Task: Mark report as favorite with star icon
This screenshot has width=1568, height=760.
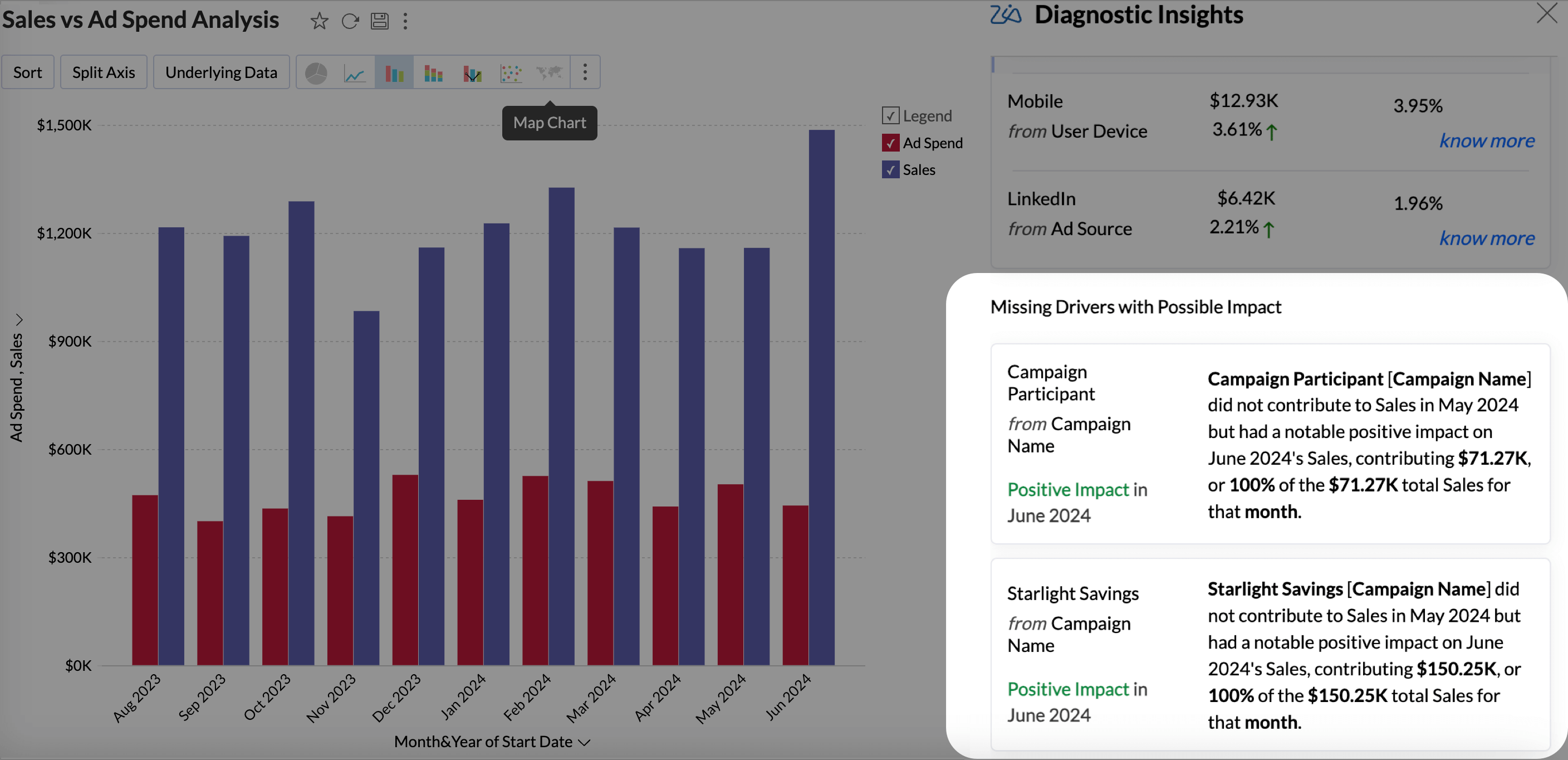Action: point(319,21)
